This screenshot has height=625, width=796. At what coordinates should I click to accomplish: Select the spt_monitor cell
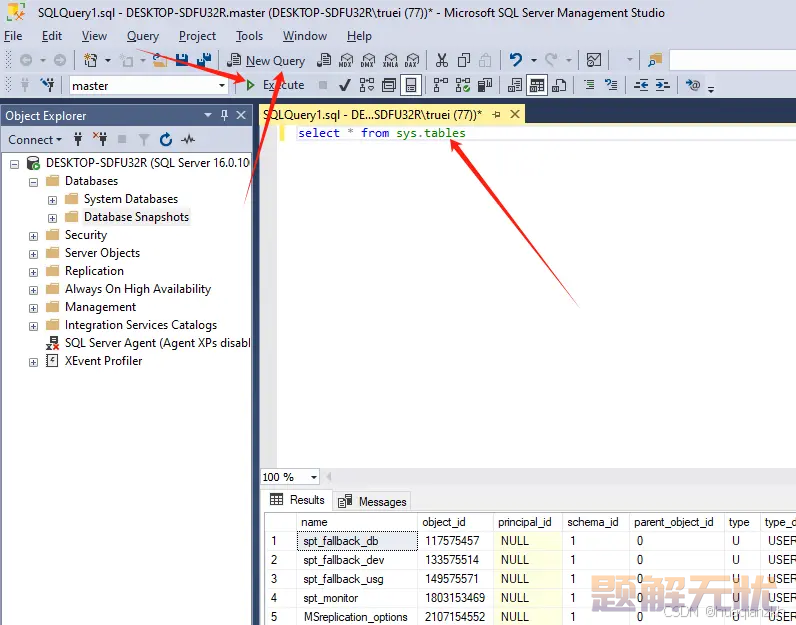(357, 598)
